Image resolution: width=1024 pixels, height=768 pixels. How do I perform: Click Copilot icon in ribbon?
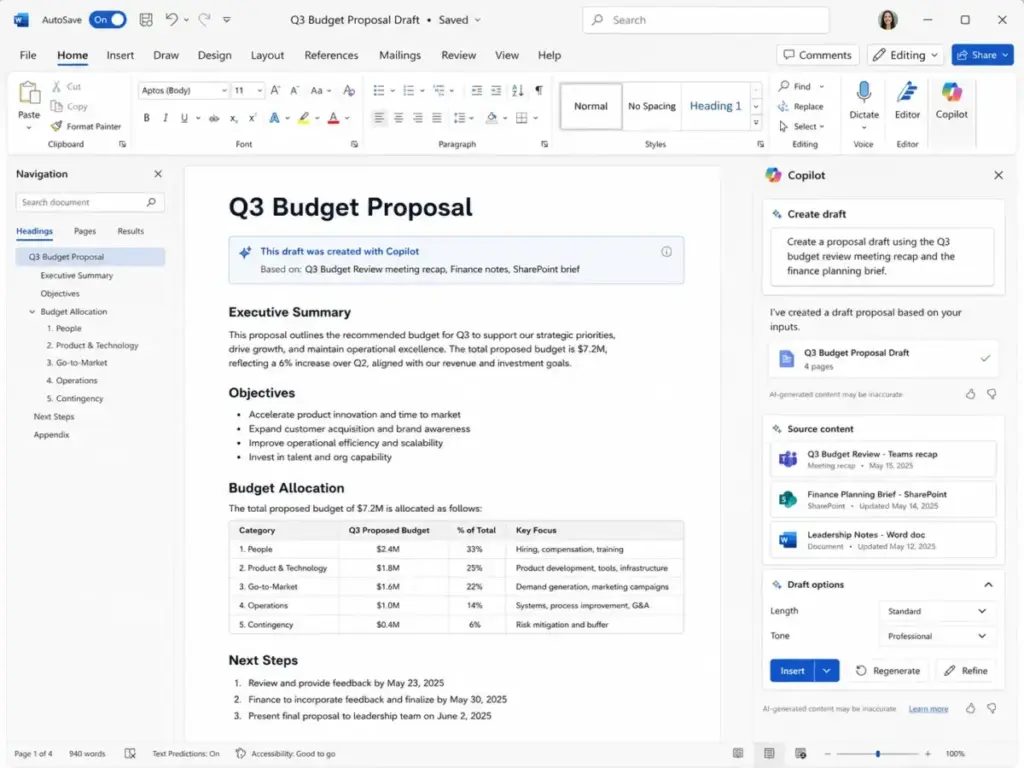(952, 93)
